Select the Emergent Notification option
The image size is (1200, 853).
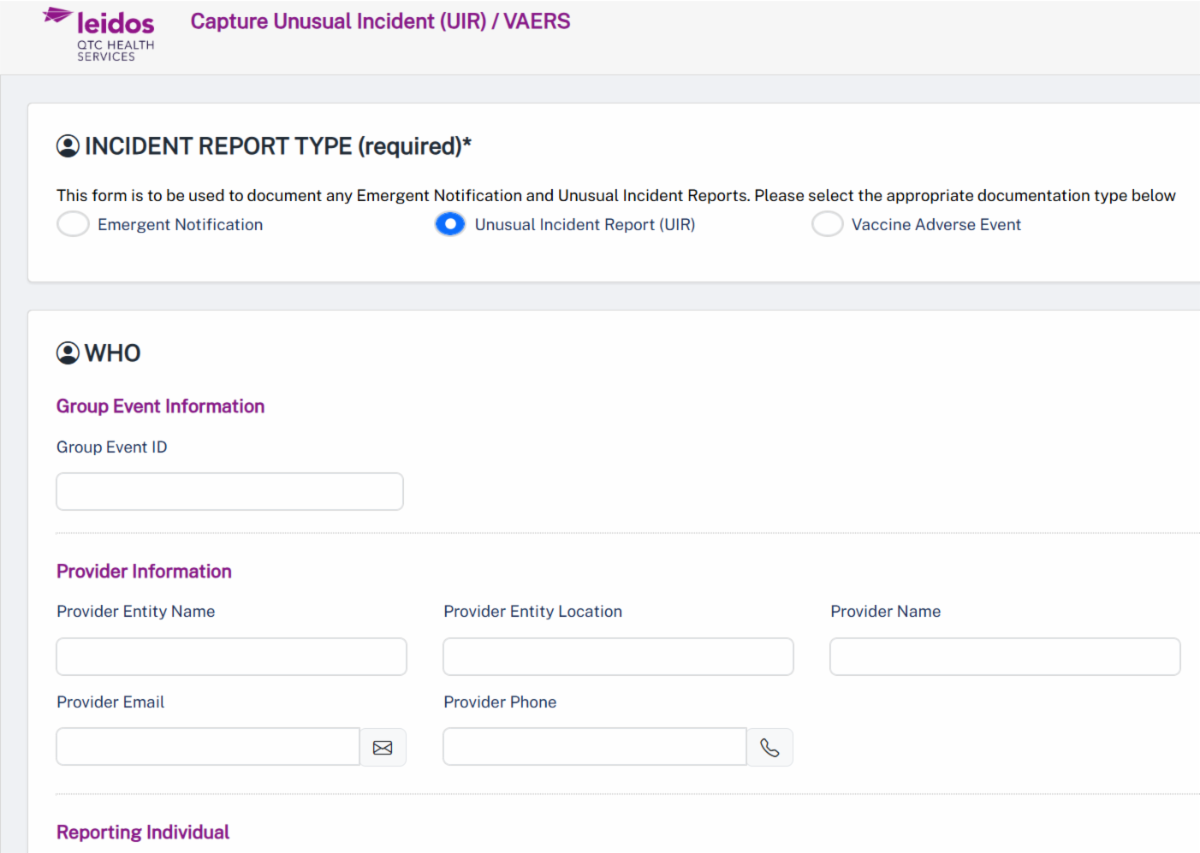72,224
